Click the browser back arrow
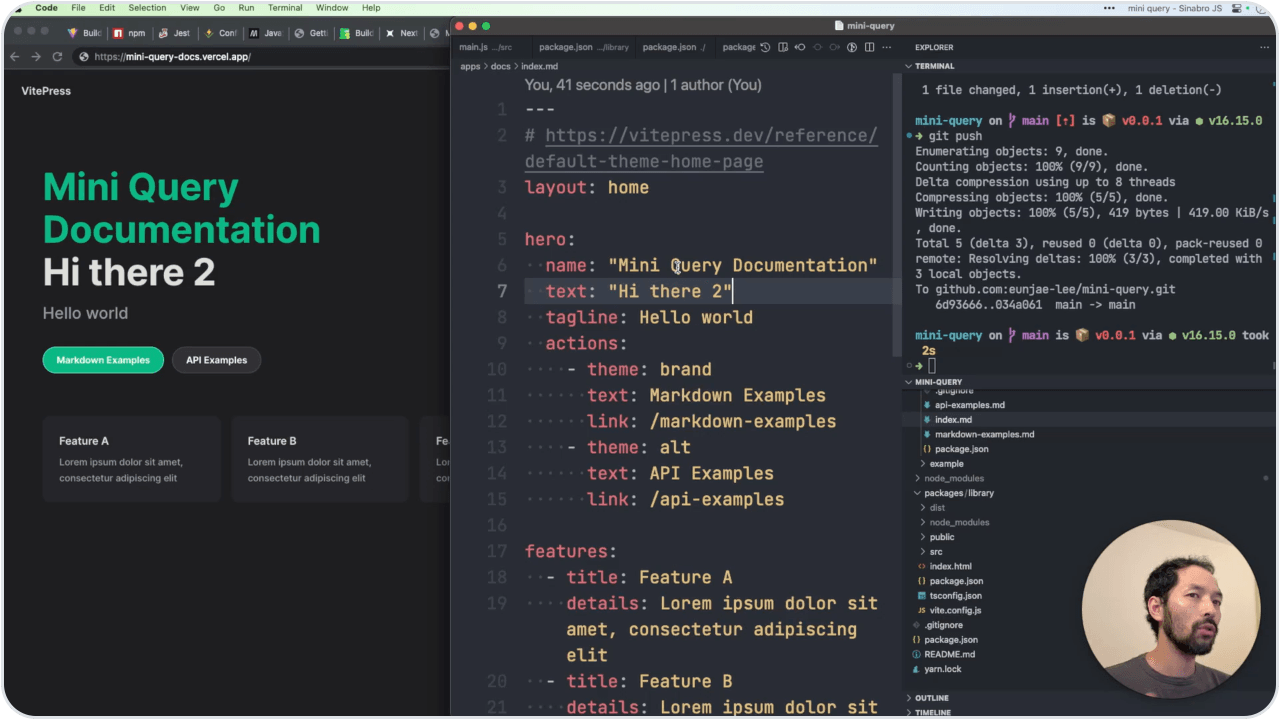 pos(15,57)
